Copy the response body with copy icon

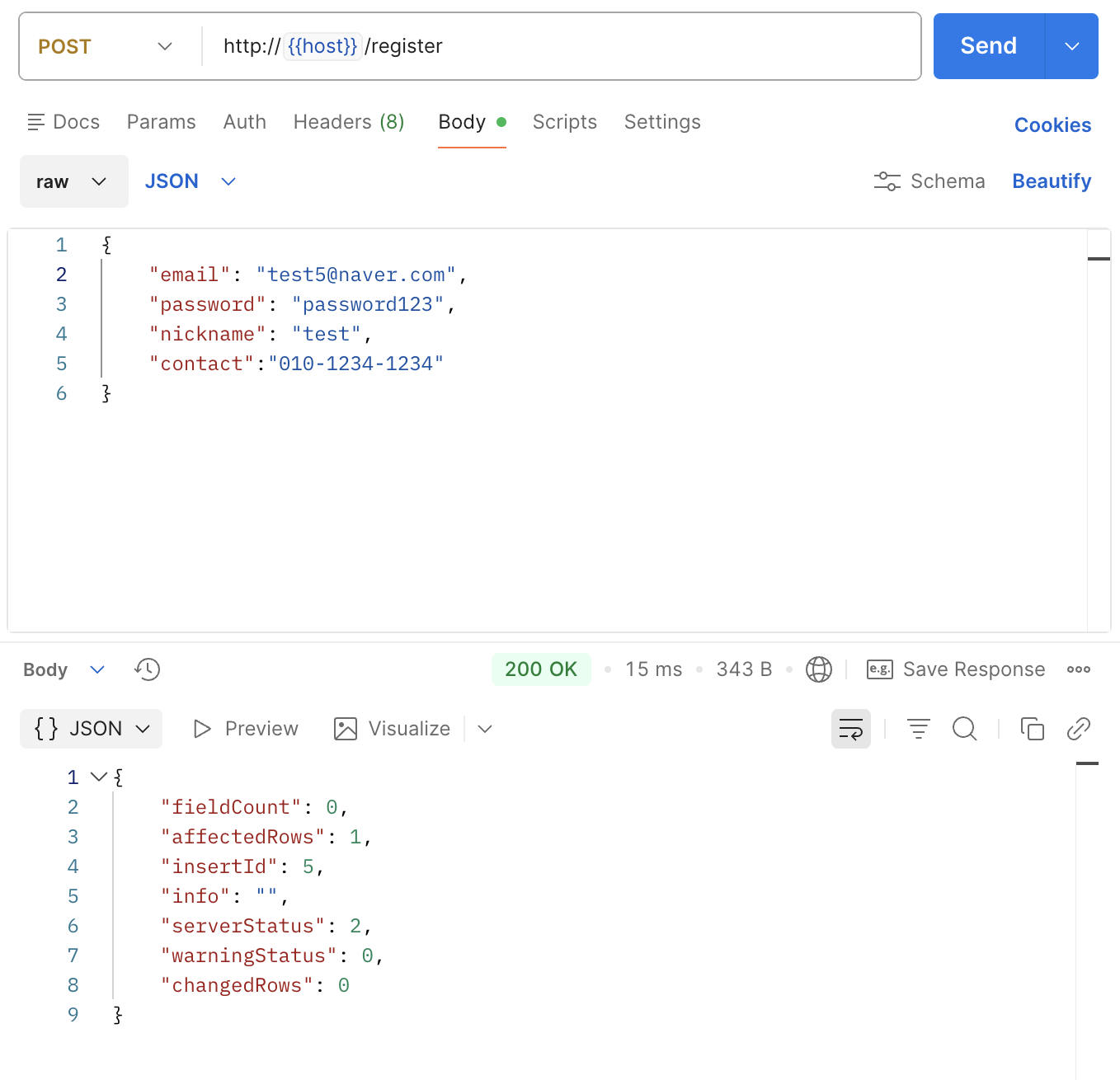pyautogui.click(x=1033, y=729)
